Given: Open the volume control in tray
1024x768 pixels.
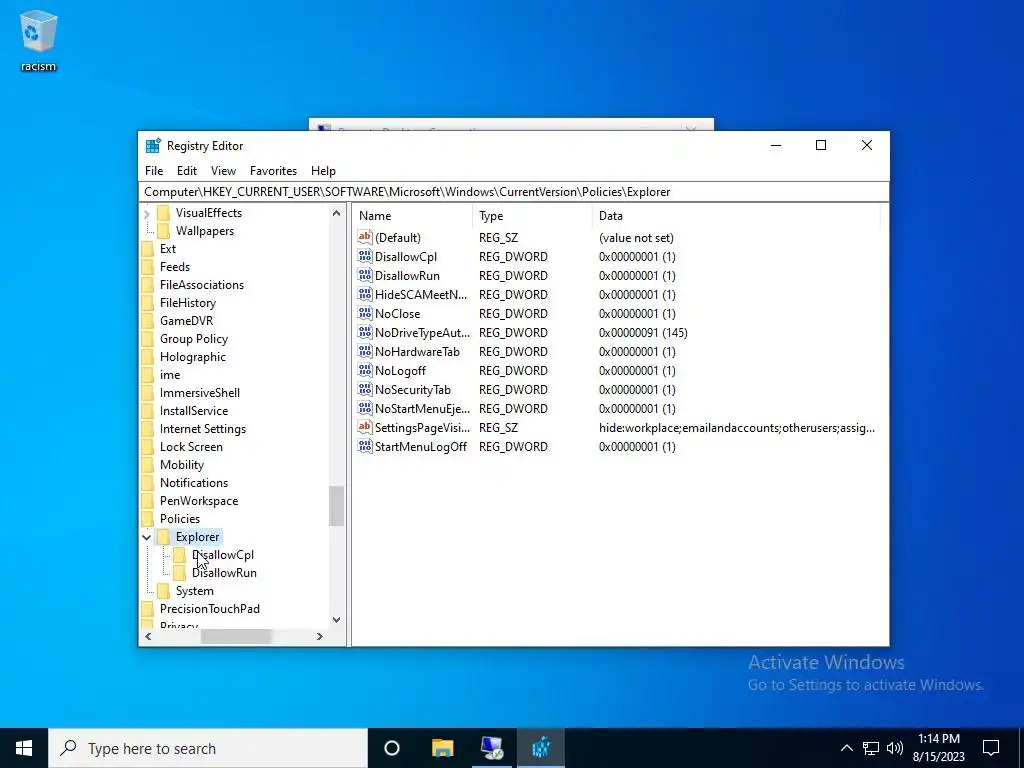Looking at the screenshot, I should click(895, 748).
